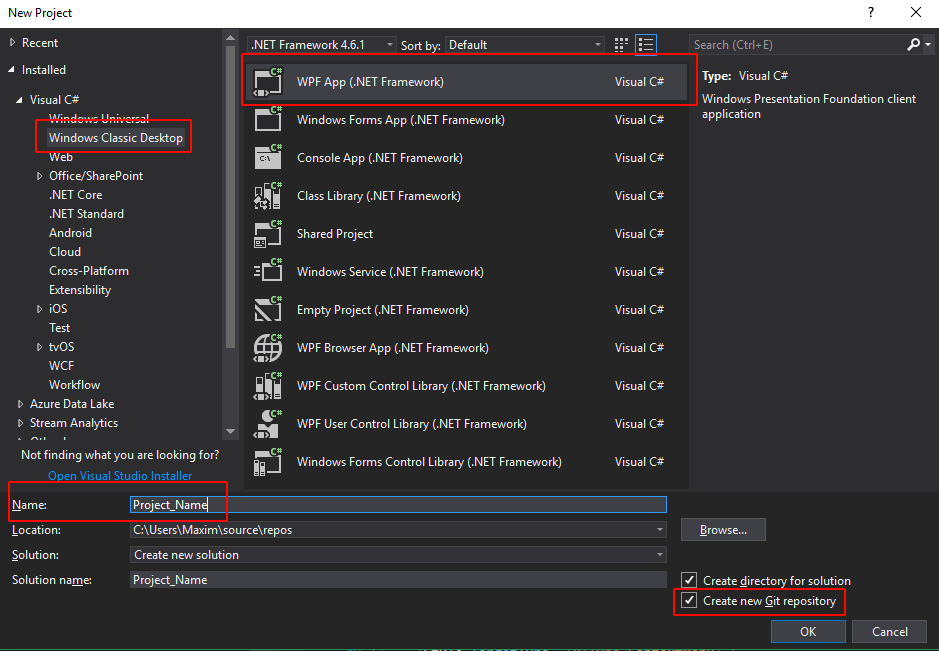Select WPF App (.NET Framework) template
This screenshot has width=939, height=651.
[467, 81]
